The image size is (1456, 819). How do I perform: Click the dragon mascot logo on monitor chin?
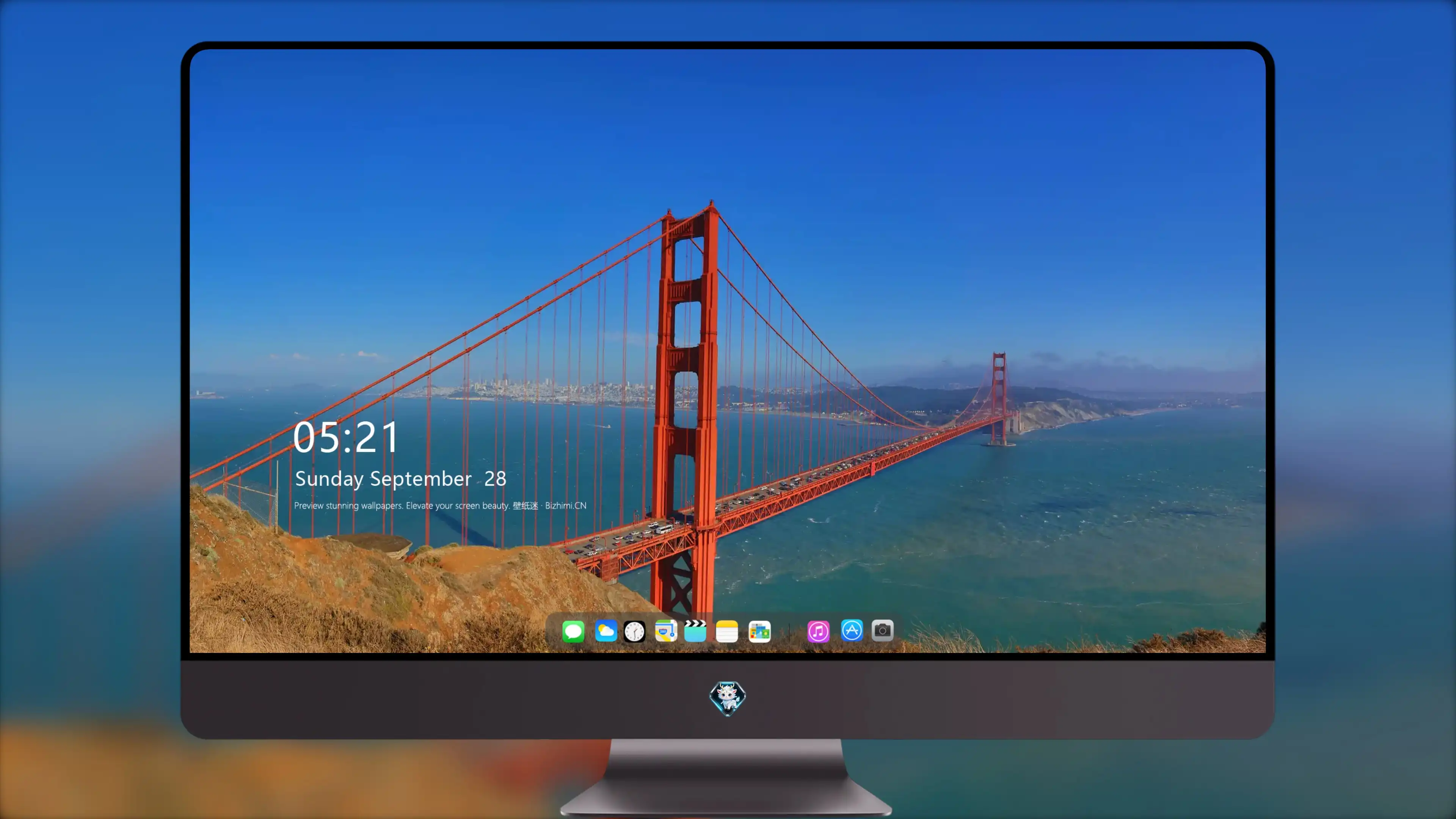pos(728,698)
